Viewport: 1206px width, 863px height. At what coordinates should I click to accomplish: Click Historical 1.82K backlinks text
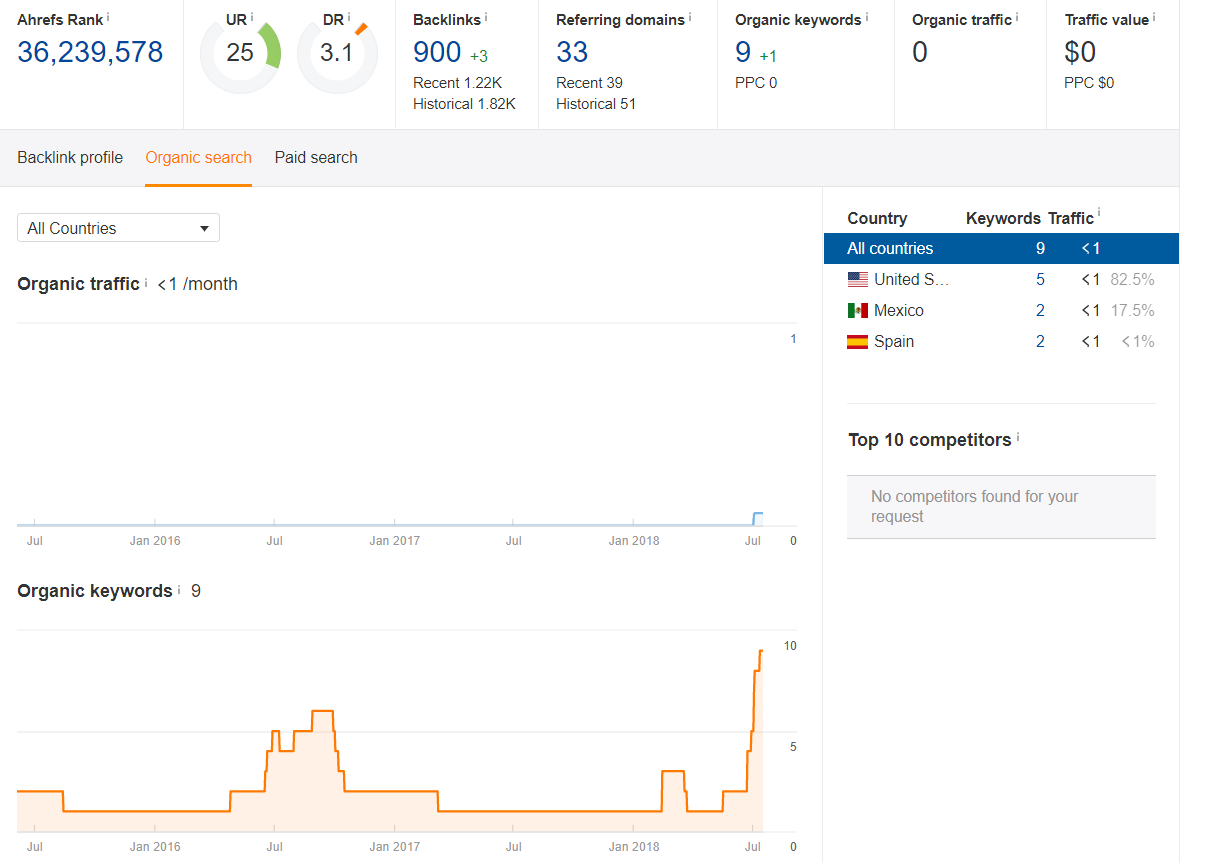coord(464,104)
